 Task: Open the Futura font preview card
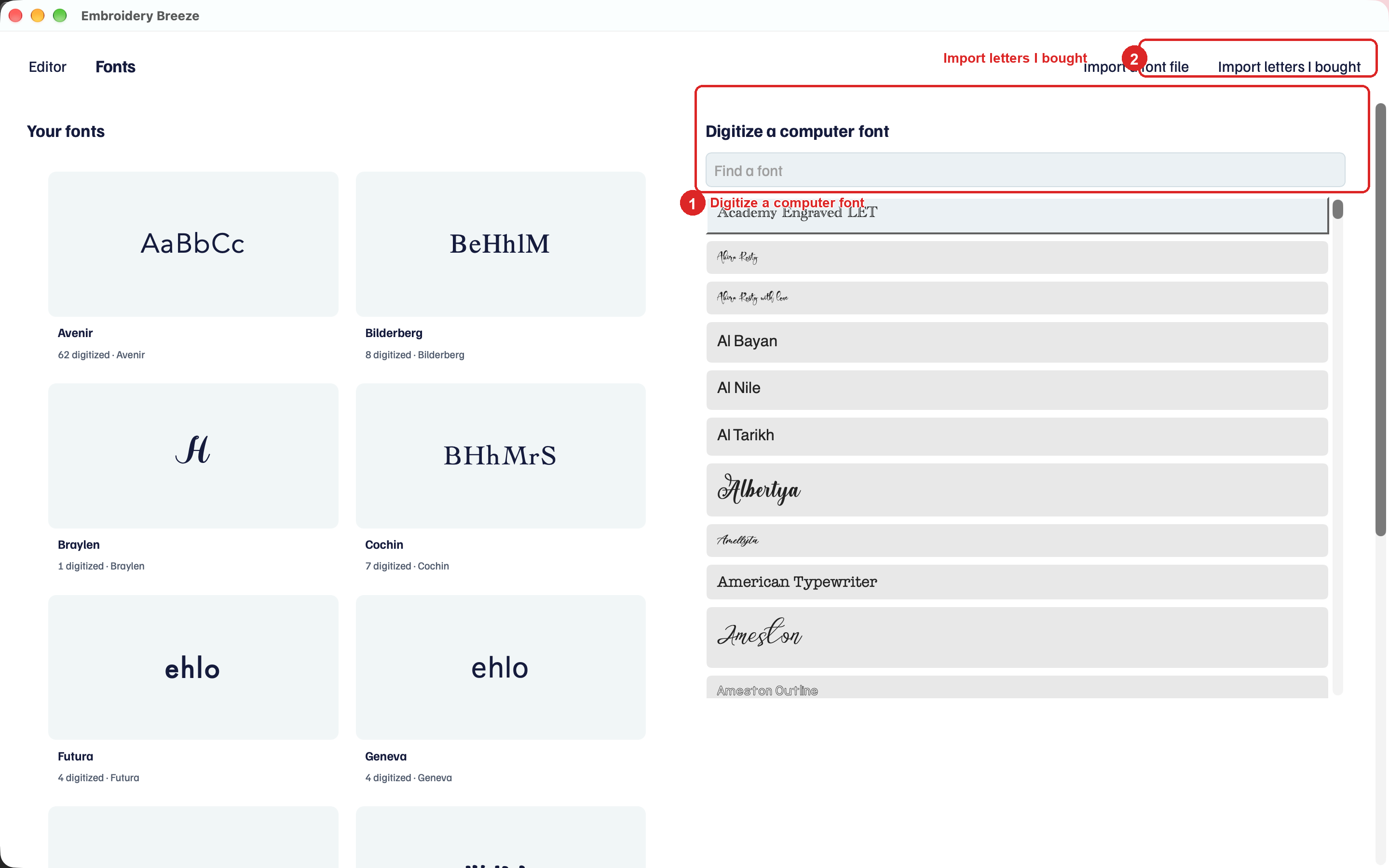click(x=193, y=667)
